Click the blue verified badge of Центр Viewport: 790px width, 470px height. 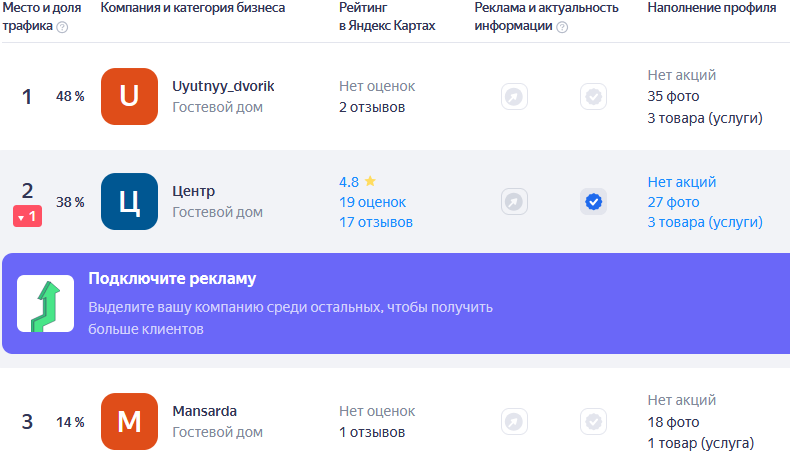[x=594, y=202]
